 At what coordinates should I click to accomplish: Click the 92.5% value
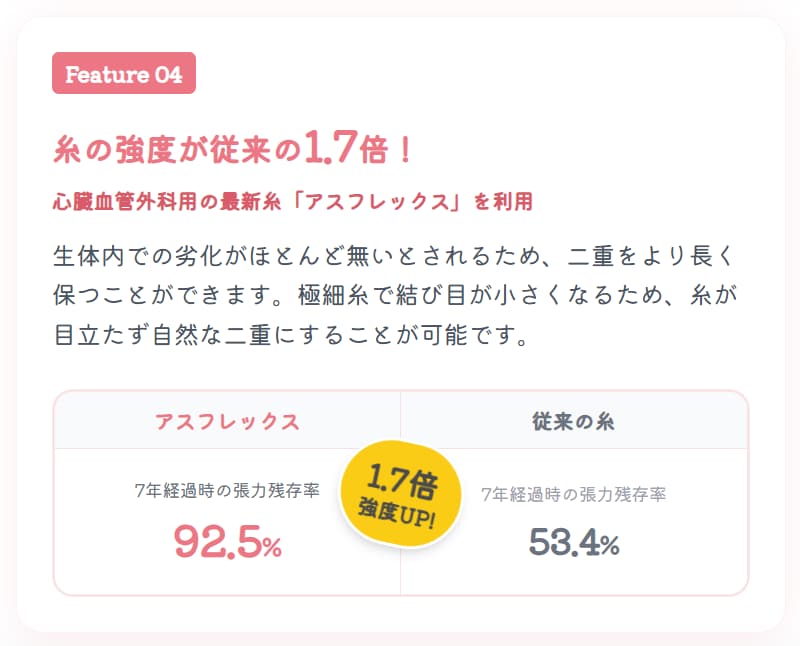coord(227,541)
